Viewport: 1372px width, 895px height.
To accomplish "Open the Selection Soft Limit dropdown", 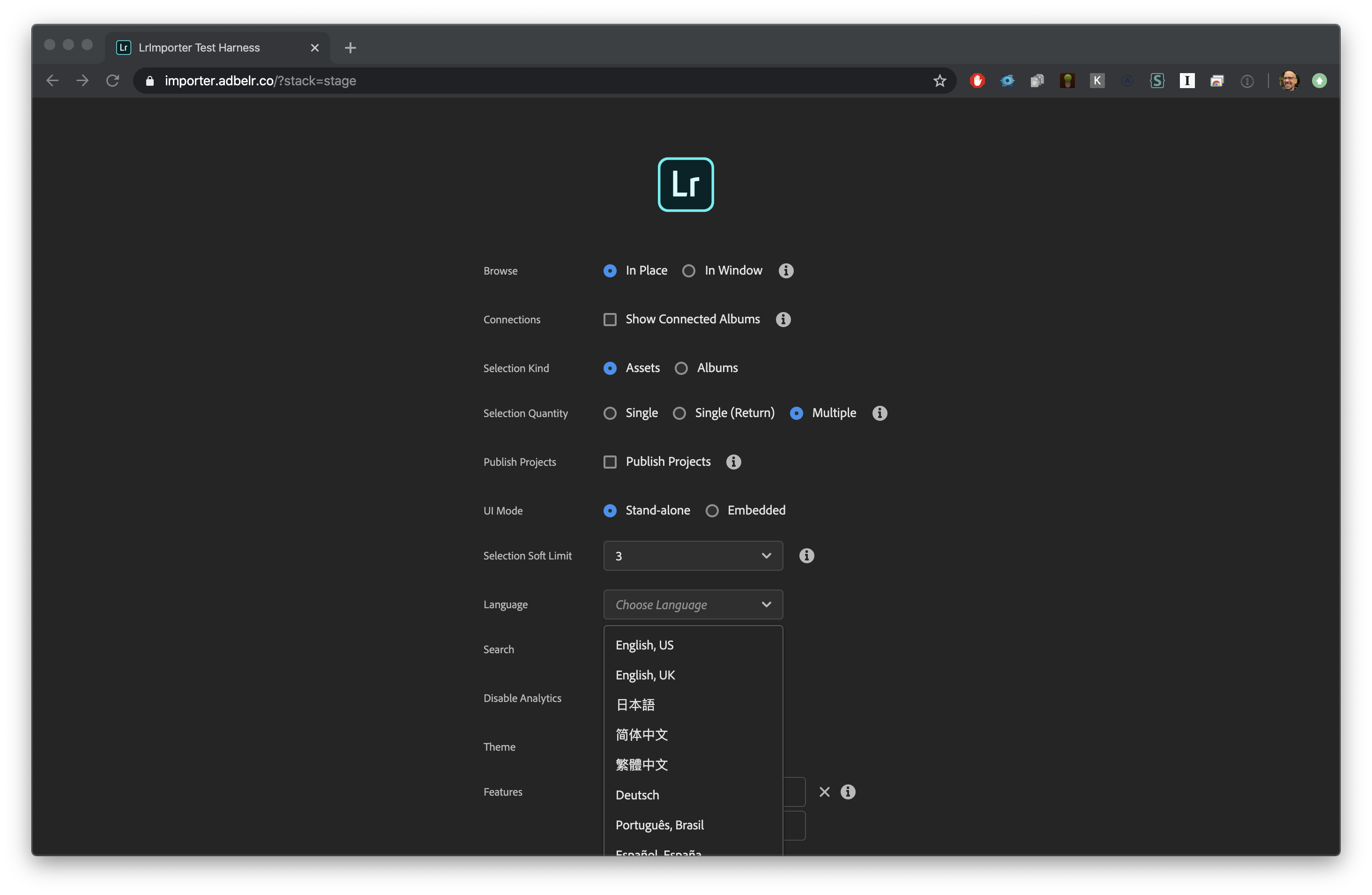I will [693, 556].
